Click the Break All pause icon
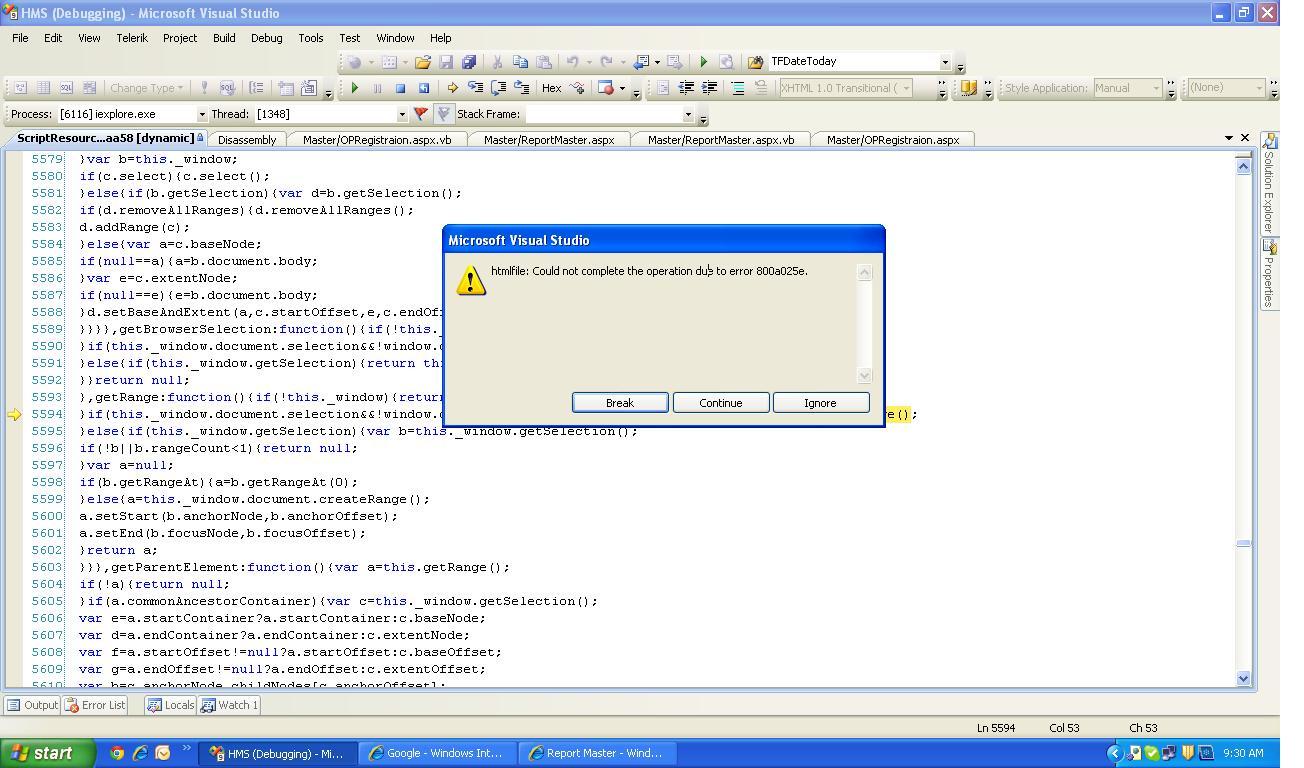Viewport: 1304px width, 768px height. pyautogui.click(x=377, y=88)
